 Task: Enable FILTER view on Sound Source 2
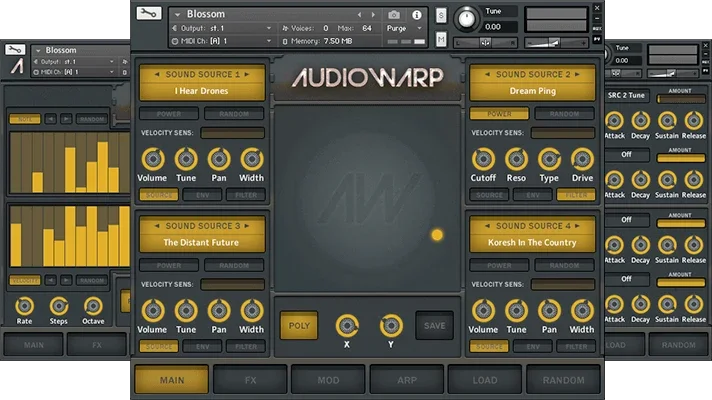coord(576,195)
